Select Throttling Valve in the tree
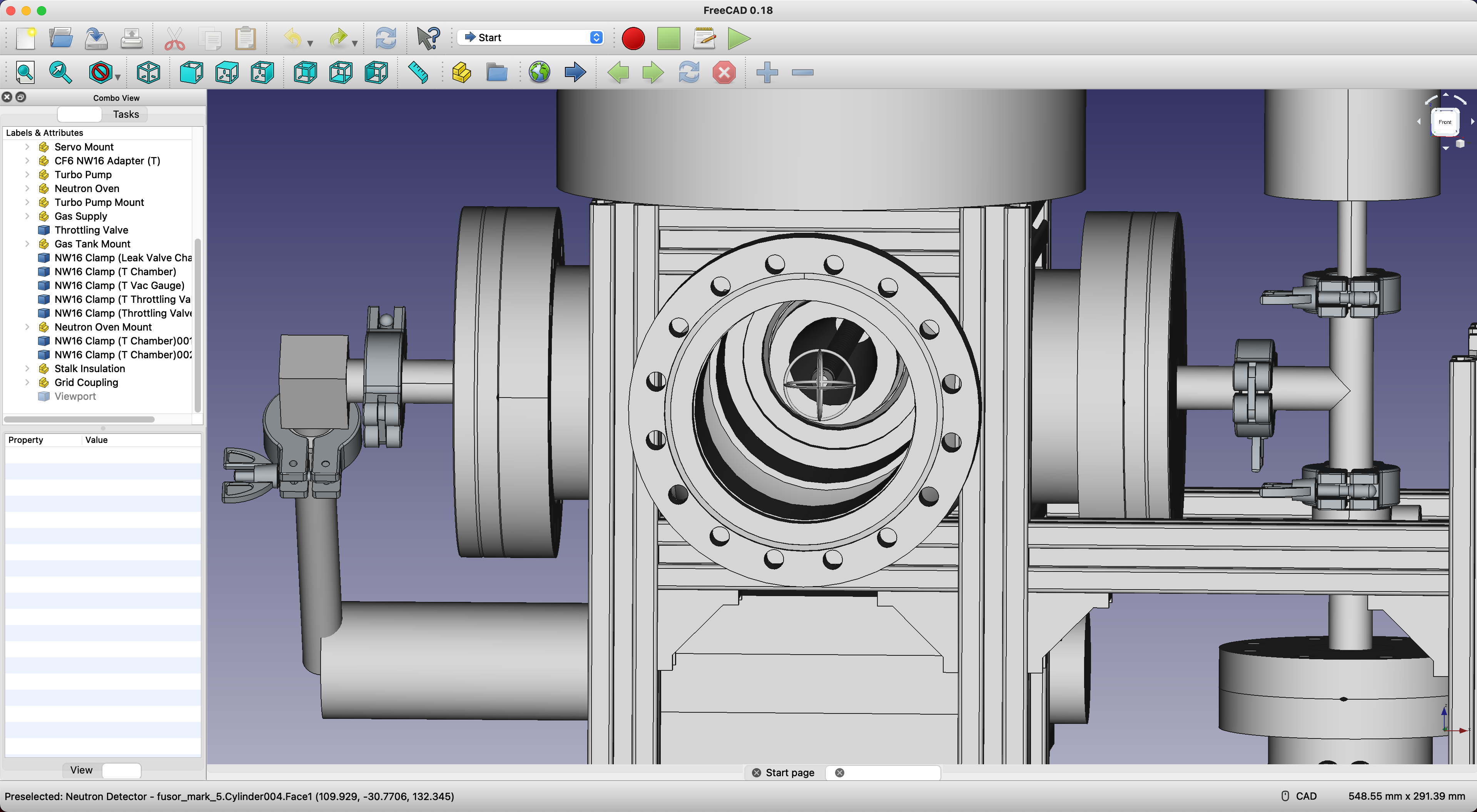The image size is (1477, 812). pos(91,230)
